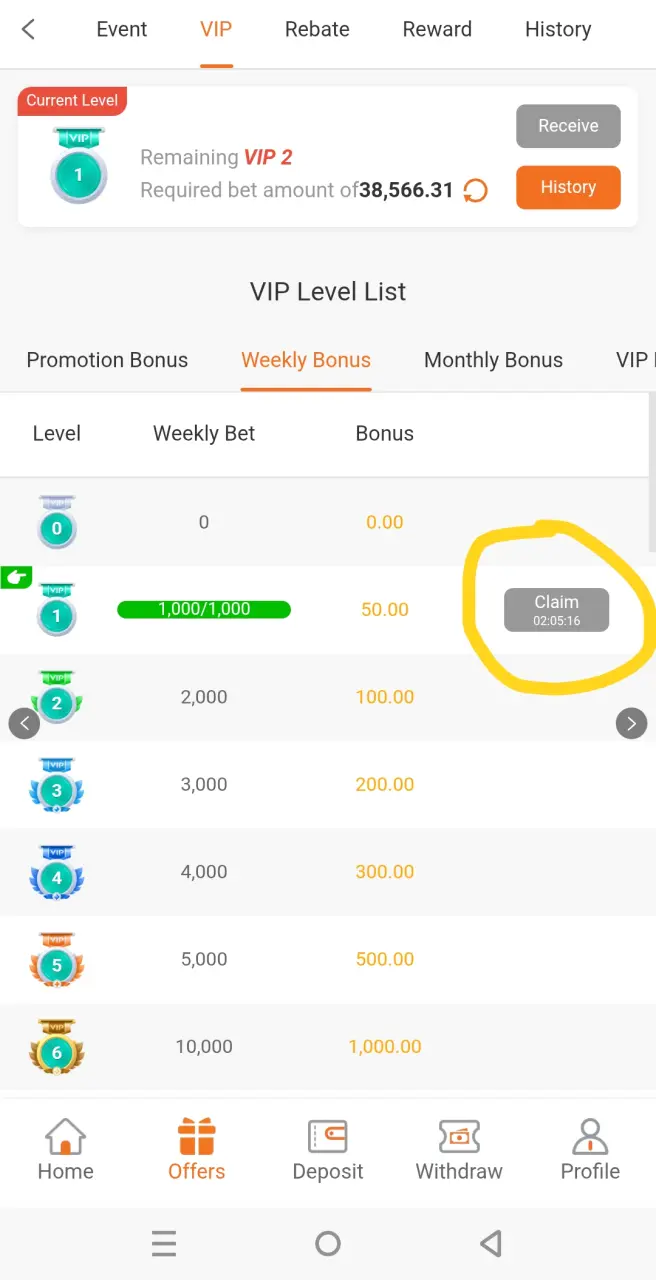Tap the Android home circle button
Viewport: 656px width, 1280px height.
328,1243
